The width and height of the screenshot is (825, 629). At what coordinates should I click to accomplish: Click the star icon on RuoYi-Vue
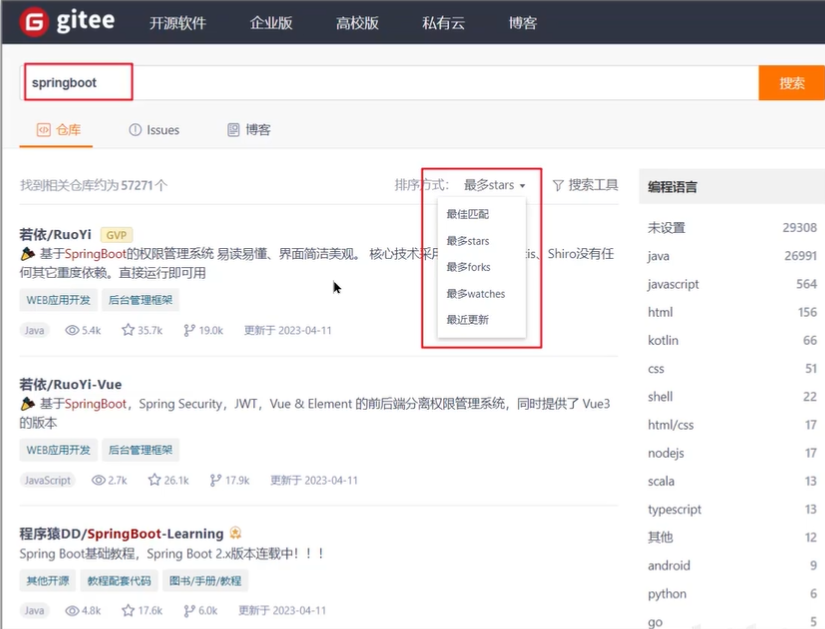coord(154,480)
